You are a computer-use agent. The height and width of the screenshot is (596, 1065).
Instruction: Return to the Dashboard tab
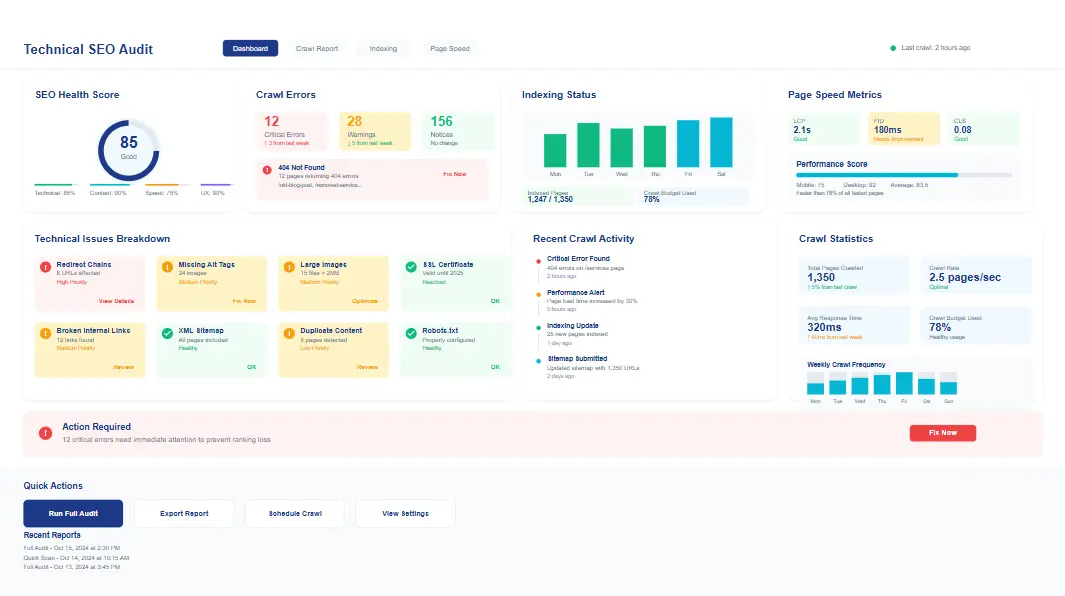pos(251,48)
